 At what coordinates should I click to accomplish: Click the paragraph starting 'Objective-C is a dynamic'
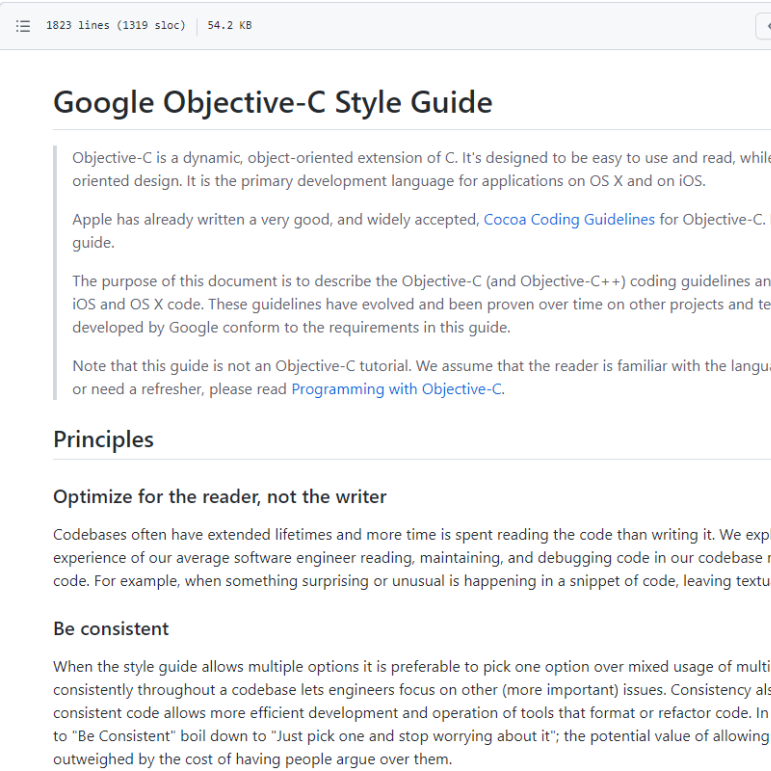coord(421,169)
